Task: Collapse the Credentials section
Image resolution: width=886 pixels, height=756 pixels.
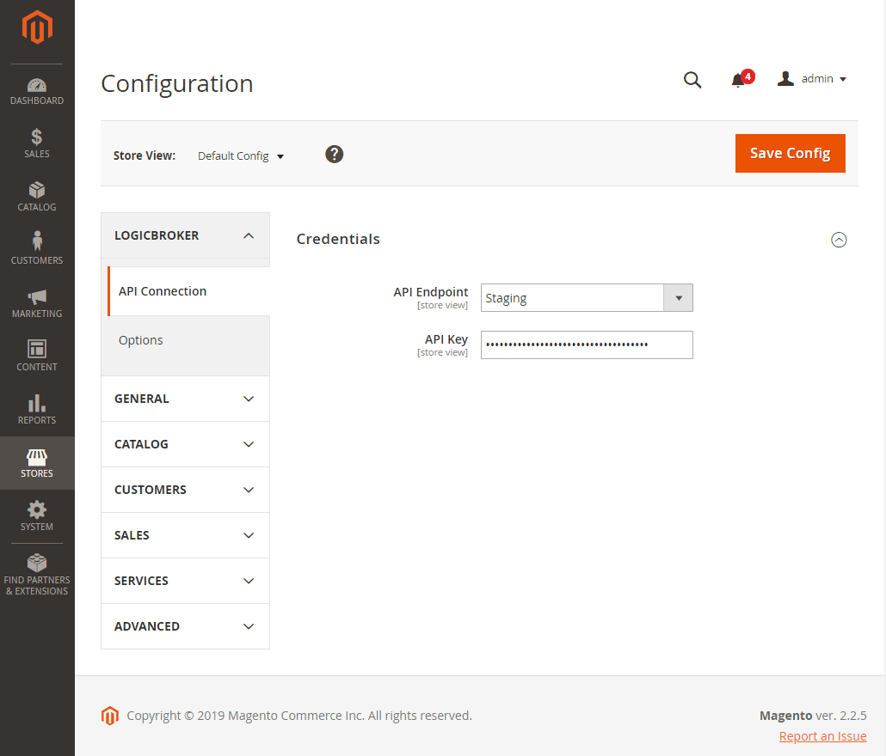Action: [x=839, y=240]
